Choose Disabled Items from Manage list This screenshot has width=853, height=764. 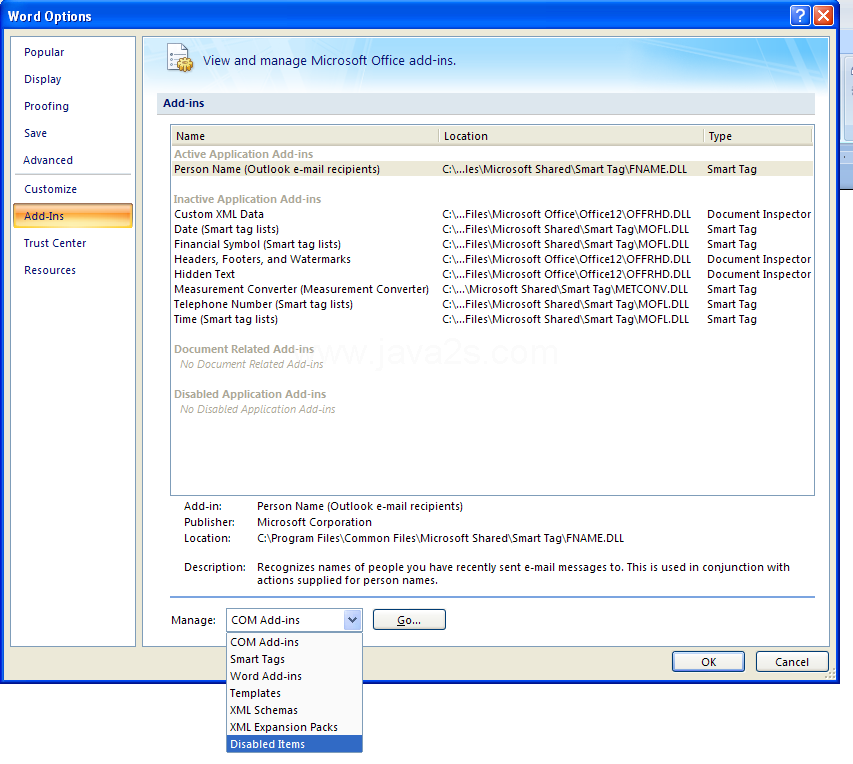(x=294, y=744)
